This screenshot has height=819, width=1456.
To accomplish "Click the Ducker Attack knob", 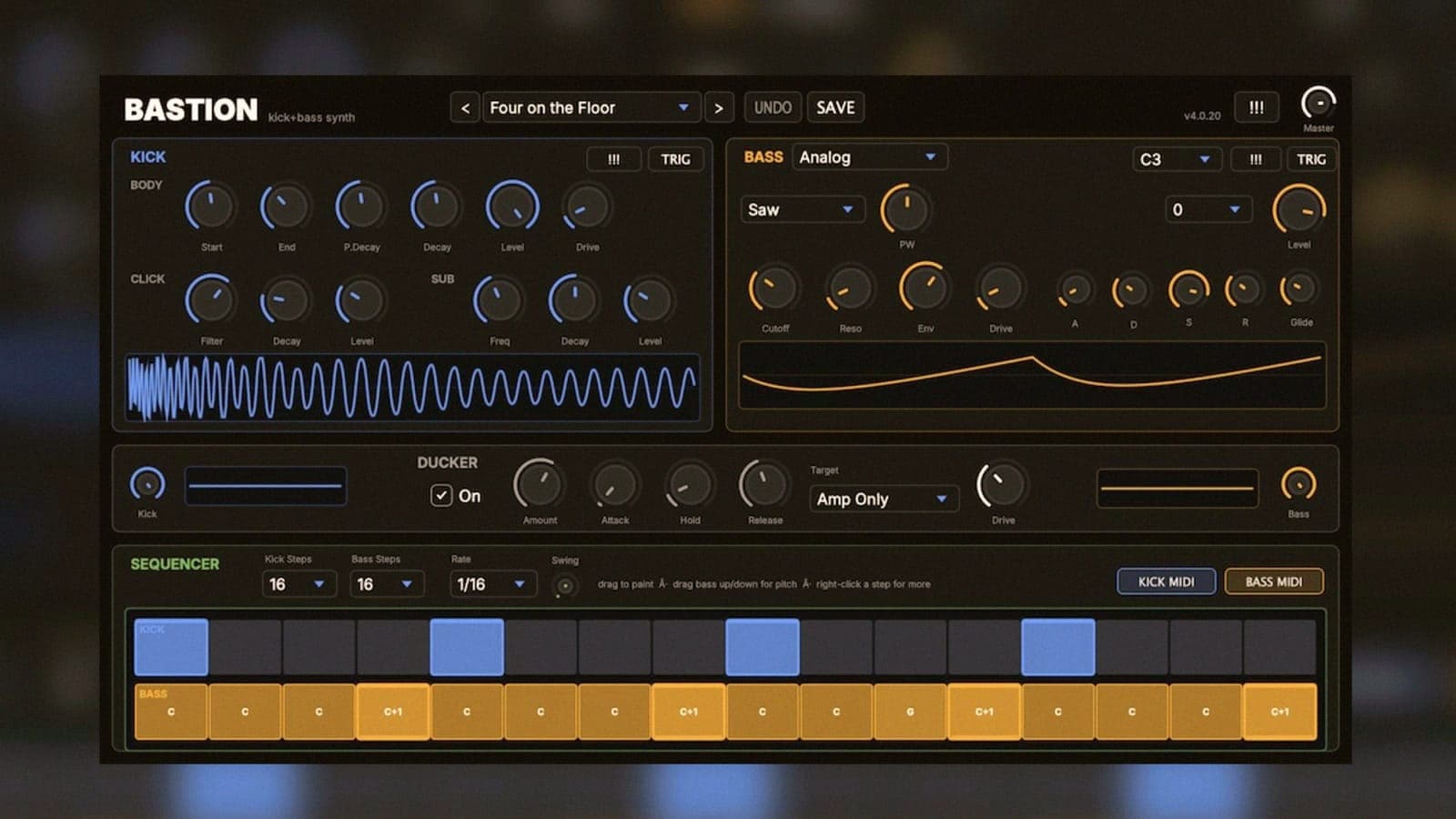I will pos(614,484).
